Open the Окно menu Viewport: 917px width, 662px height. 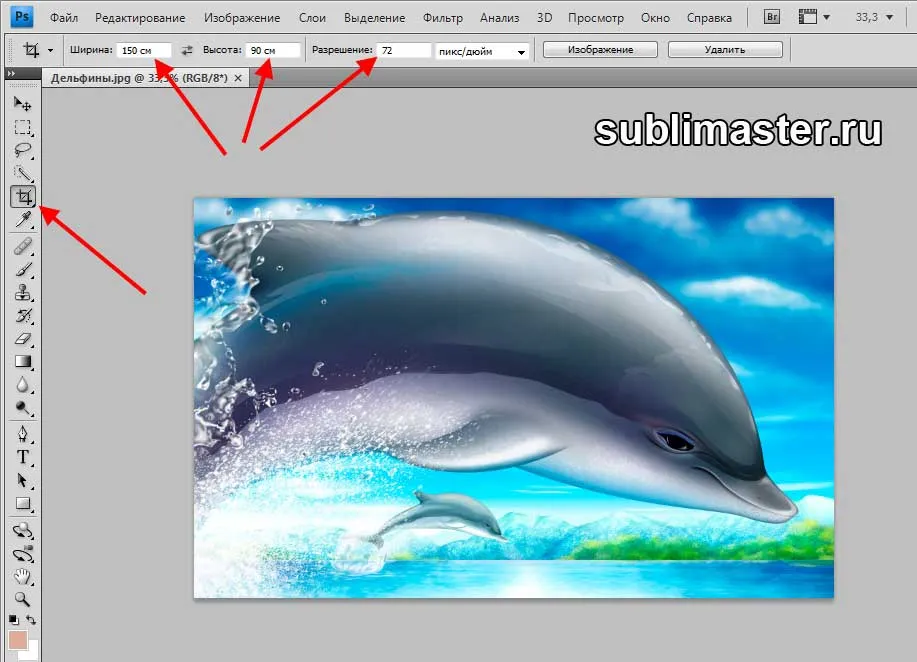(655, 18)
